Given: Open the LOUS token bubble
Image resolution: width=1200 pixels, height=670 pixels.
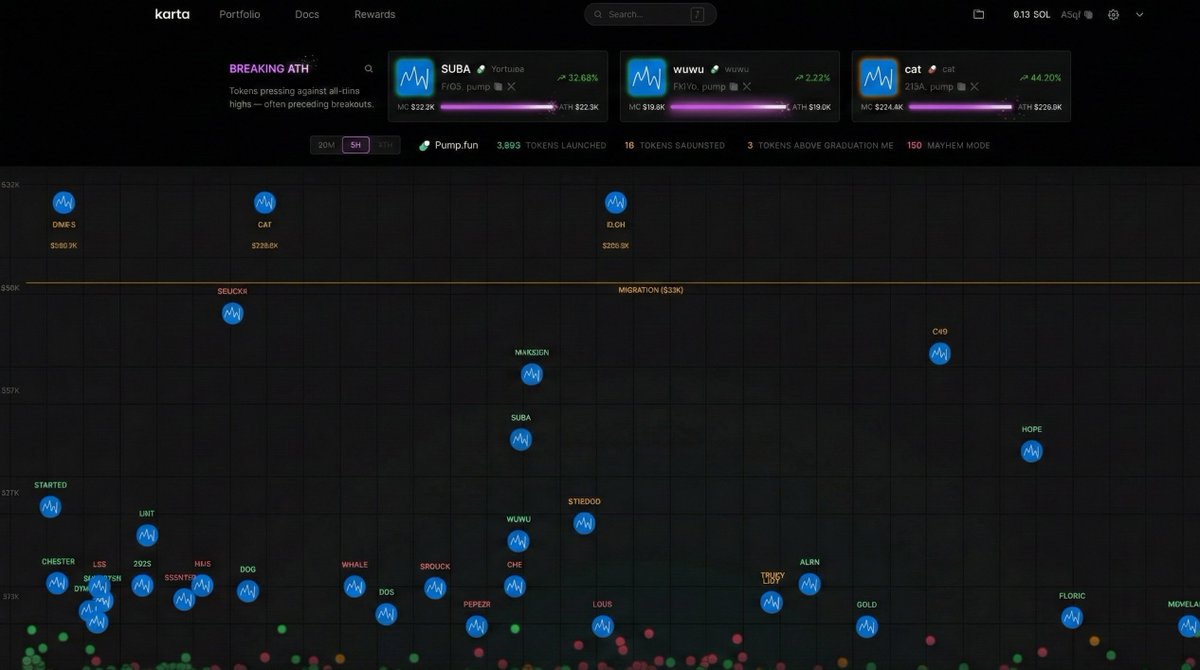Looking at the screenshot, I should (602, 626).
